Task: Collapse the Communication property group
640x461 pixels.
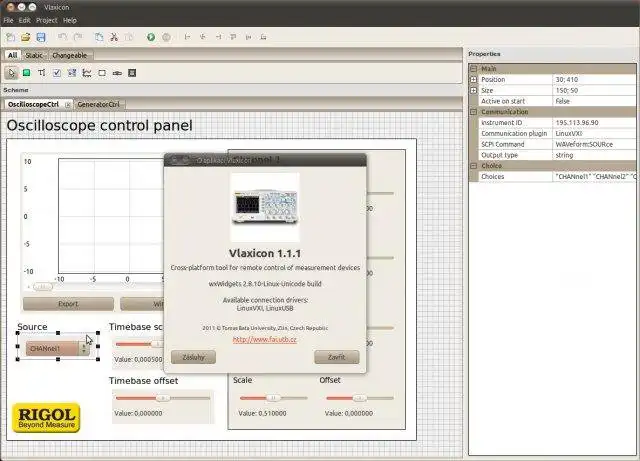Action: [473, 112]
